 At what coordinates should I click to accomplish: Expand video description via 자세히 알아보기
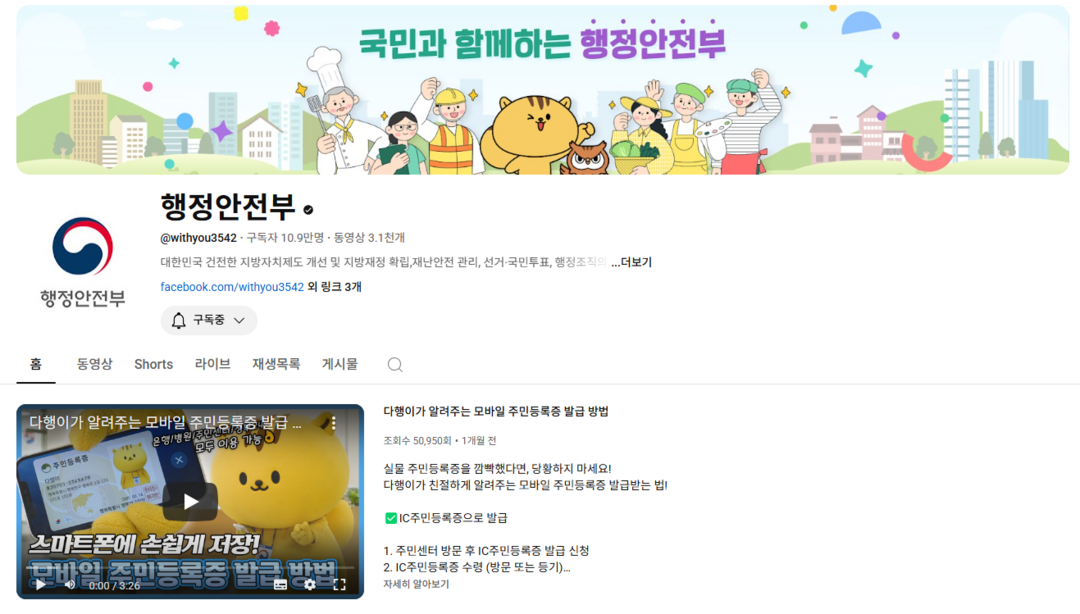(416, 584)
